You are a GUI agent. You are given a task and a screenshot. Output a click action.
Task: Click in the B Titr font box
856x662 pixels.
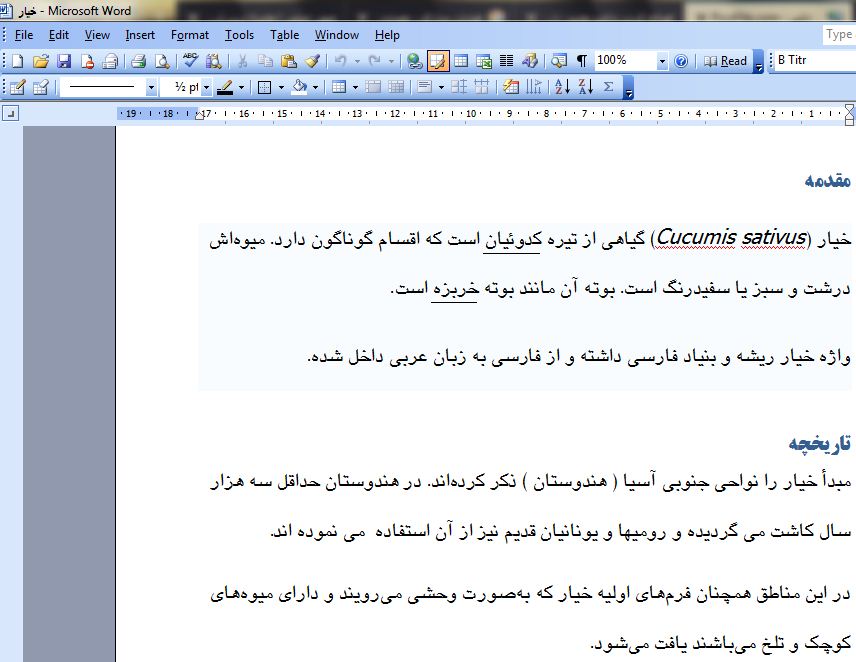coord(812,61)
